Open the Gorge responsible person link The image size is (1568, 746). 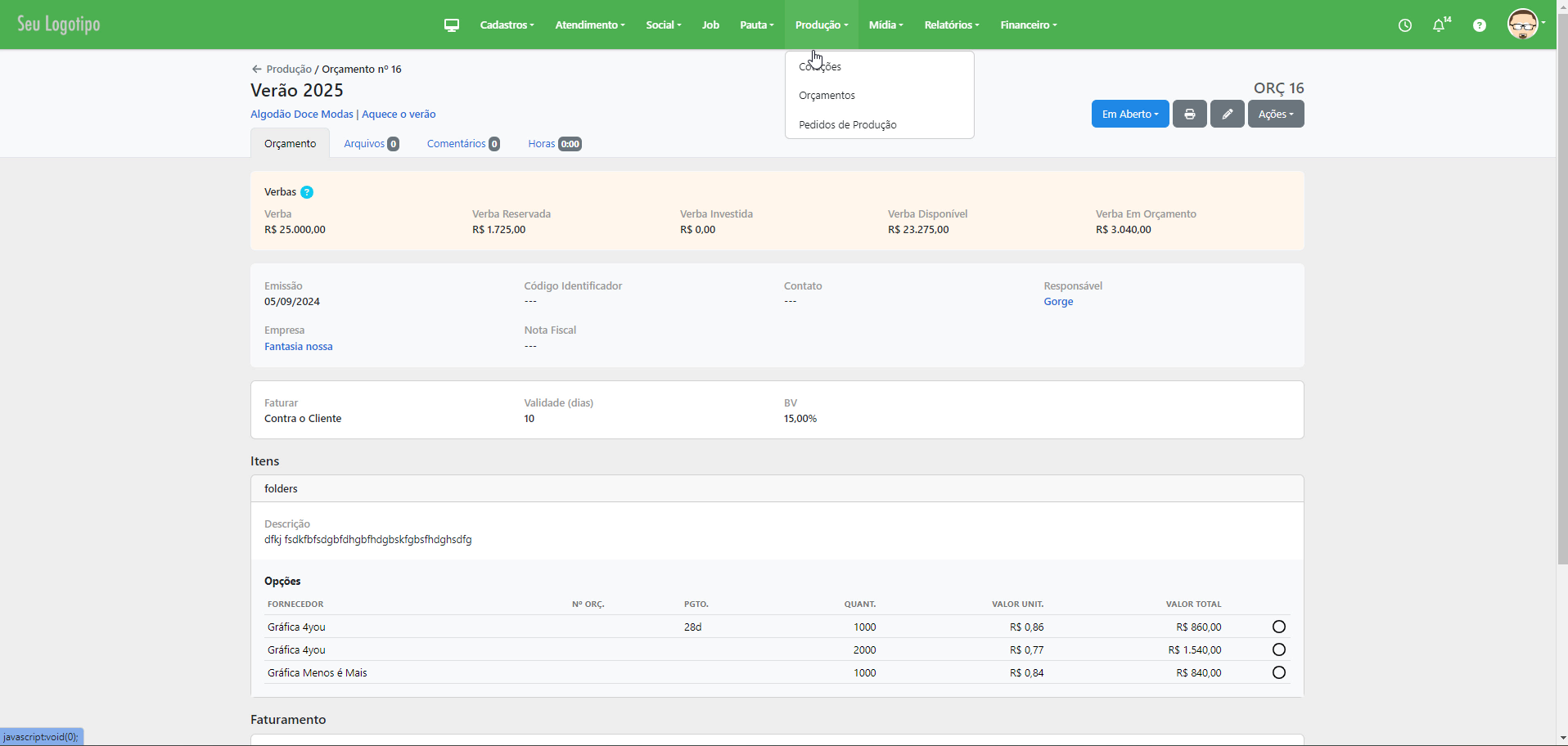point(1057,302)
